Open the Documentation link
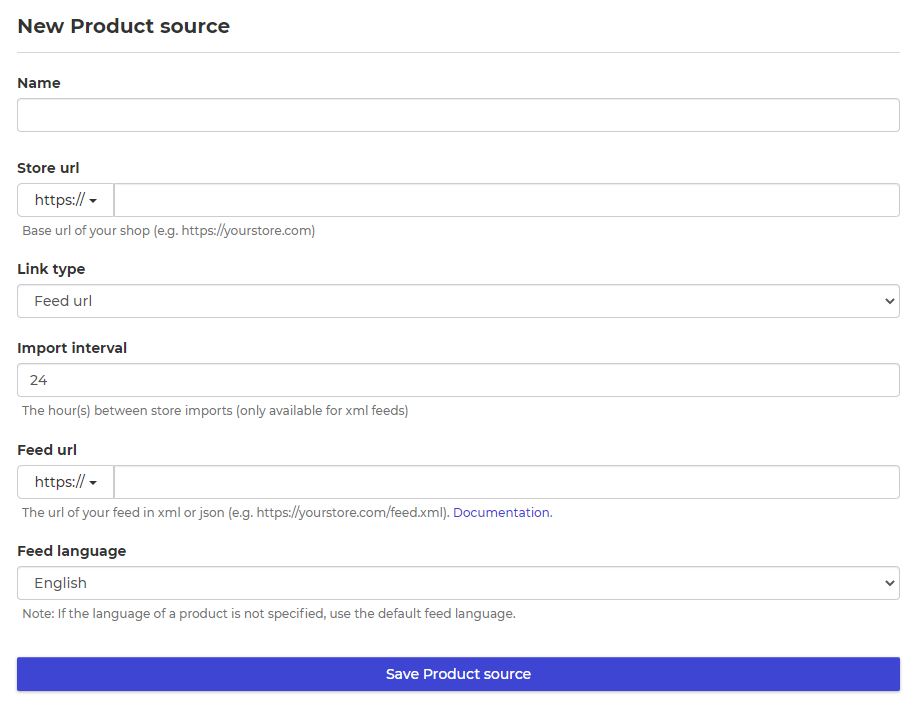 click(501, 513)
